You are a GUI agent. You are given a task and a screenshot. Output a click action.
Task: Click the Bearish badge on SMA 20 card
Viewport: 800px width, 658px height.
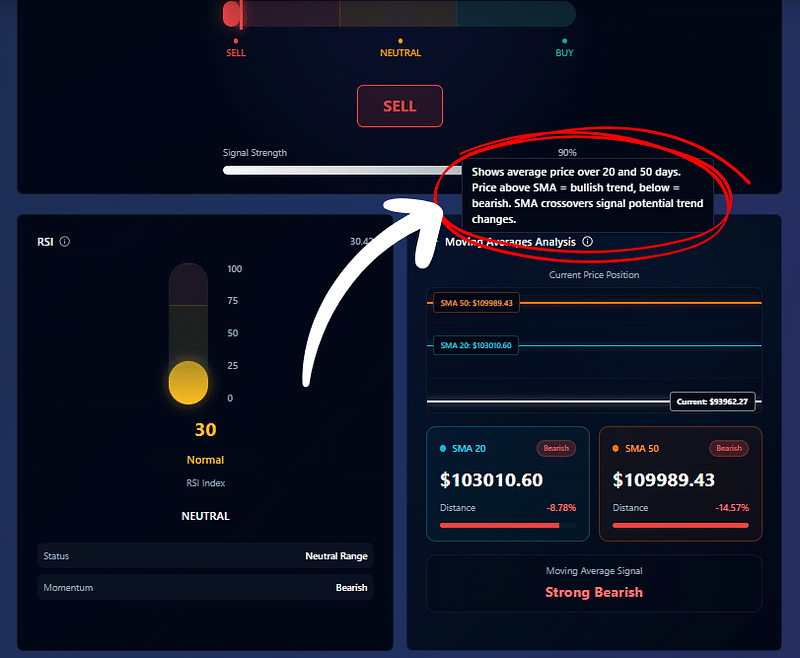[556, 449]
